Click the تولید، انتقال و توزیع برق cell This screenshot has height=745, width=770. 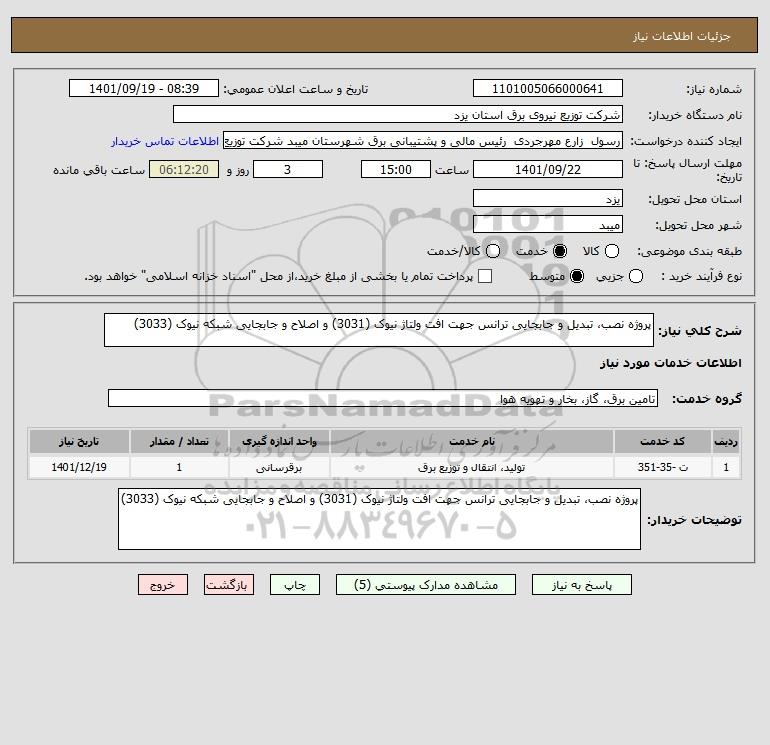pyautogui.click(x=471, y=467)
